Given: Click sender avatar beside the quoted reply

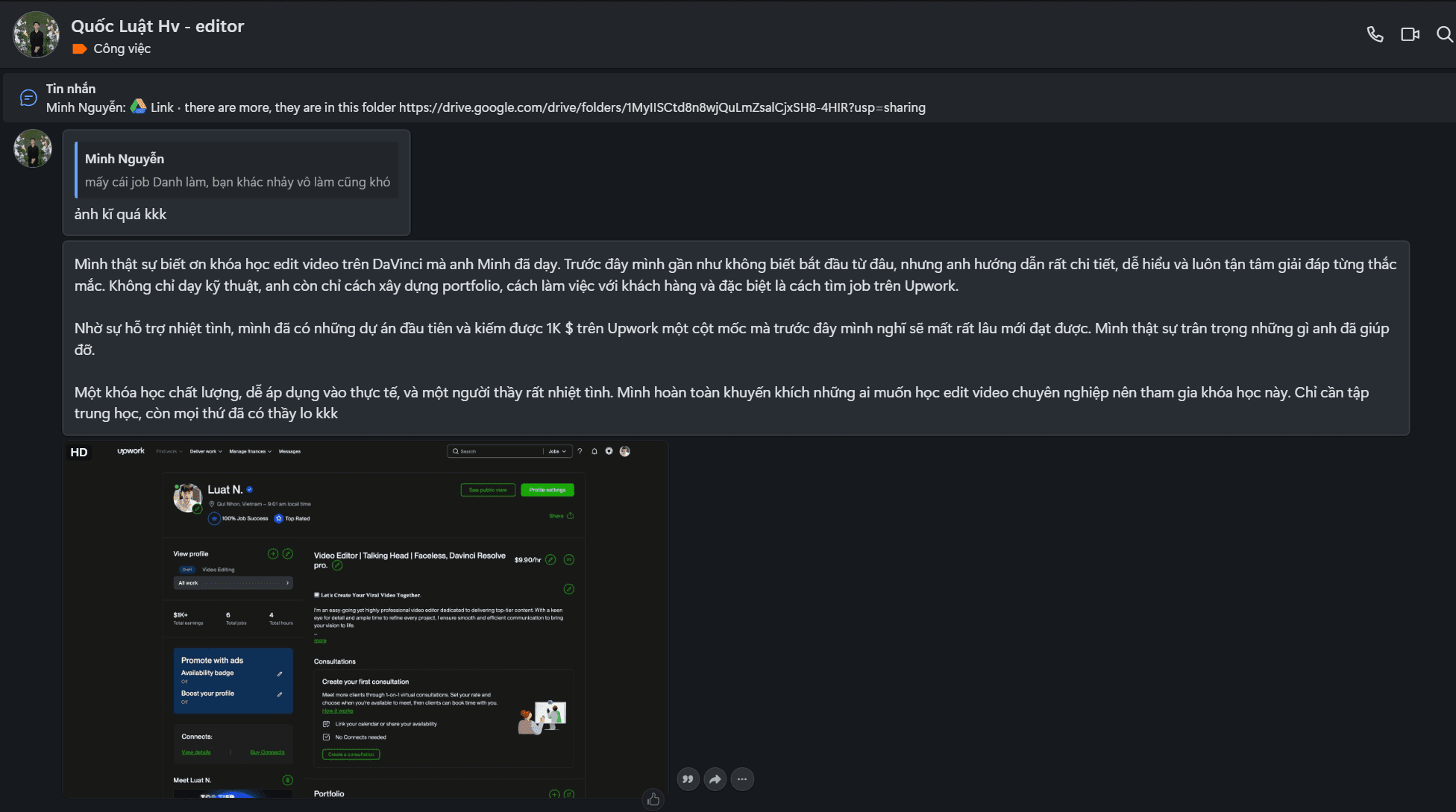Looking at the screenshot, I should (33, 148).
